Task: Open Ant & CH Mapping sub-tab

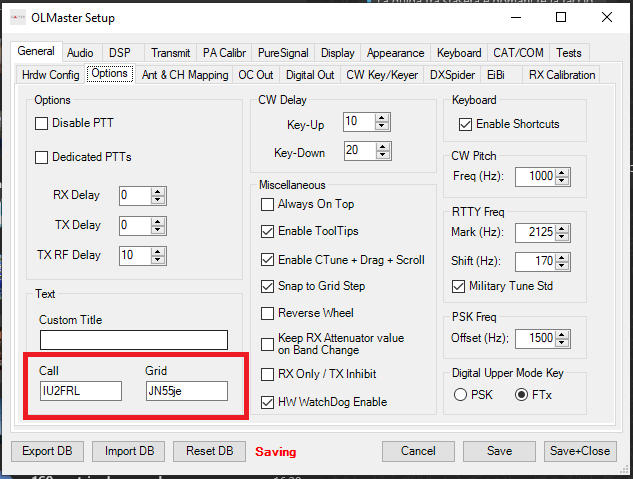Action: [x=185, y=75]
